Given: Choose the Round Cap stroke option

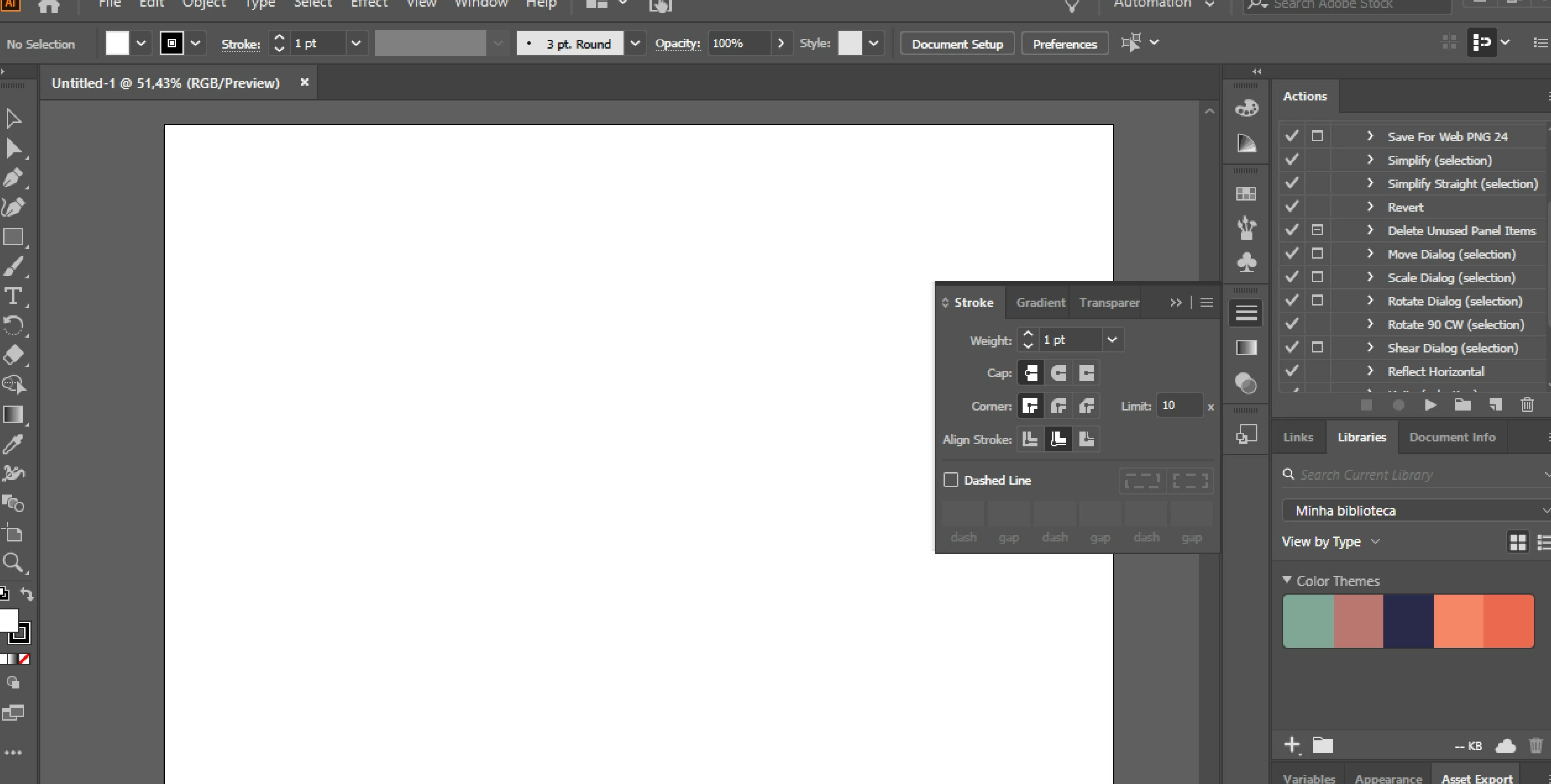Looking at the screenshot, I should (1058, 373).
